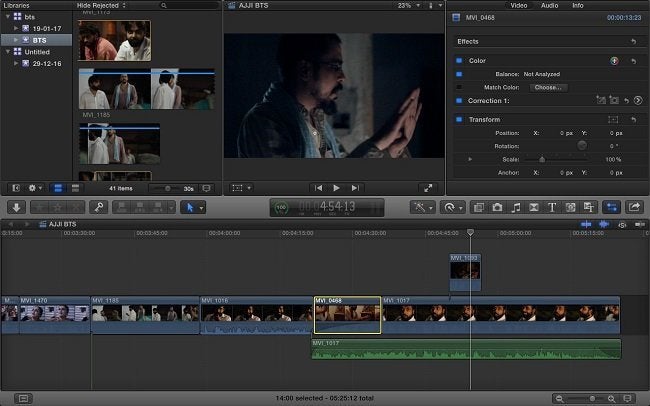Toggle the Inspector panel button
Screen dimensions: 650x406
click(611, 207)
